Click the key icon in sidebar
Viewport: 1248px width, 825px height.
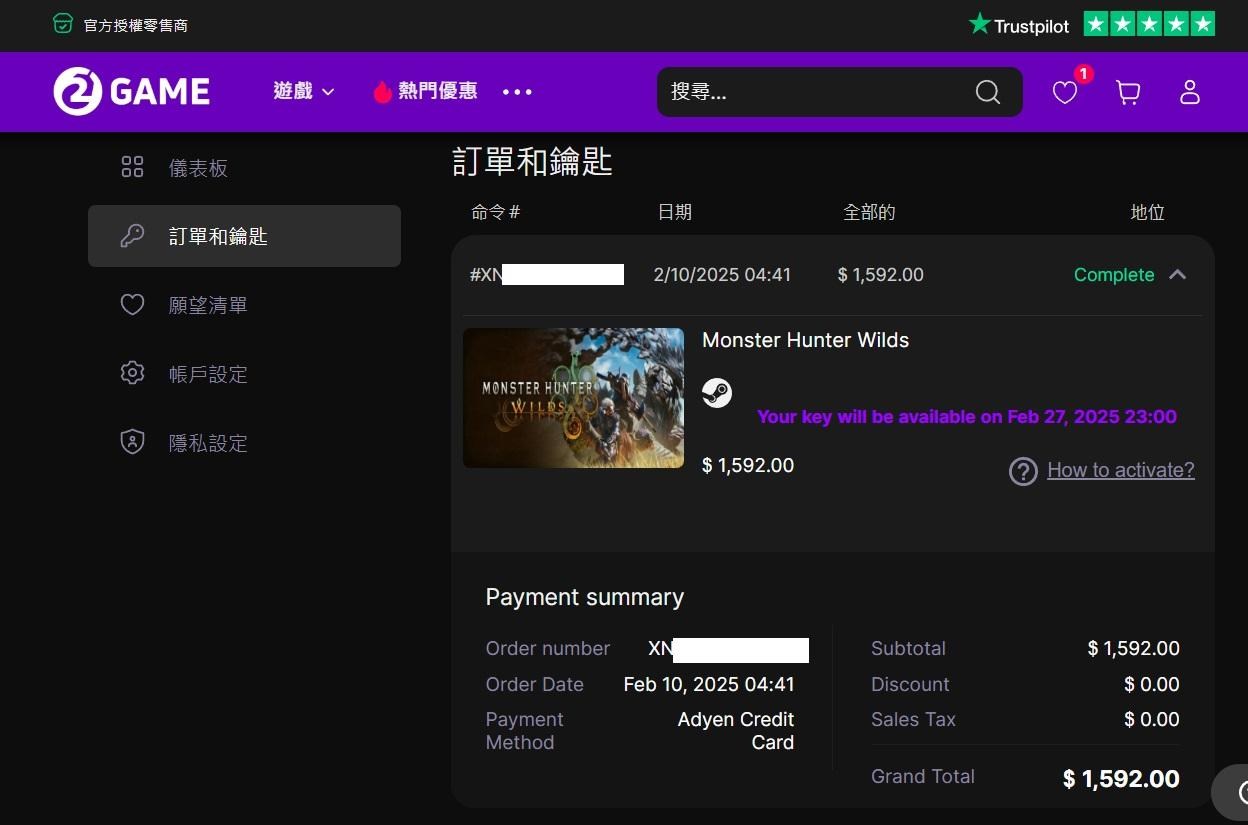(132, 236)
